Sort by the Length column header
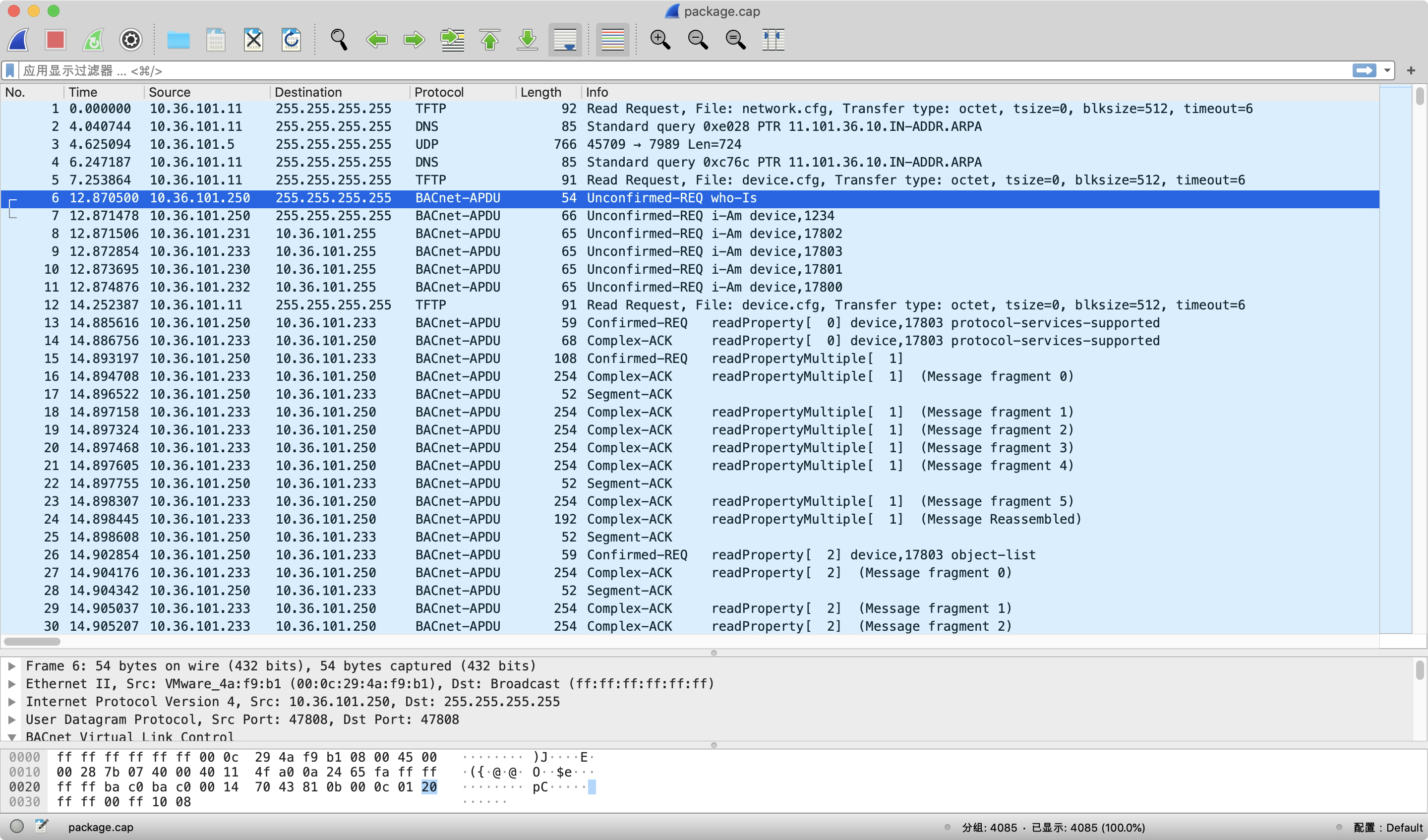The image size is (1428, 840). click(548, 92)
